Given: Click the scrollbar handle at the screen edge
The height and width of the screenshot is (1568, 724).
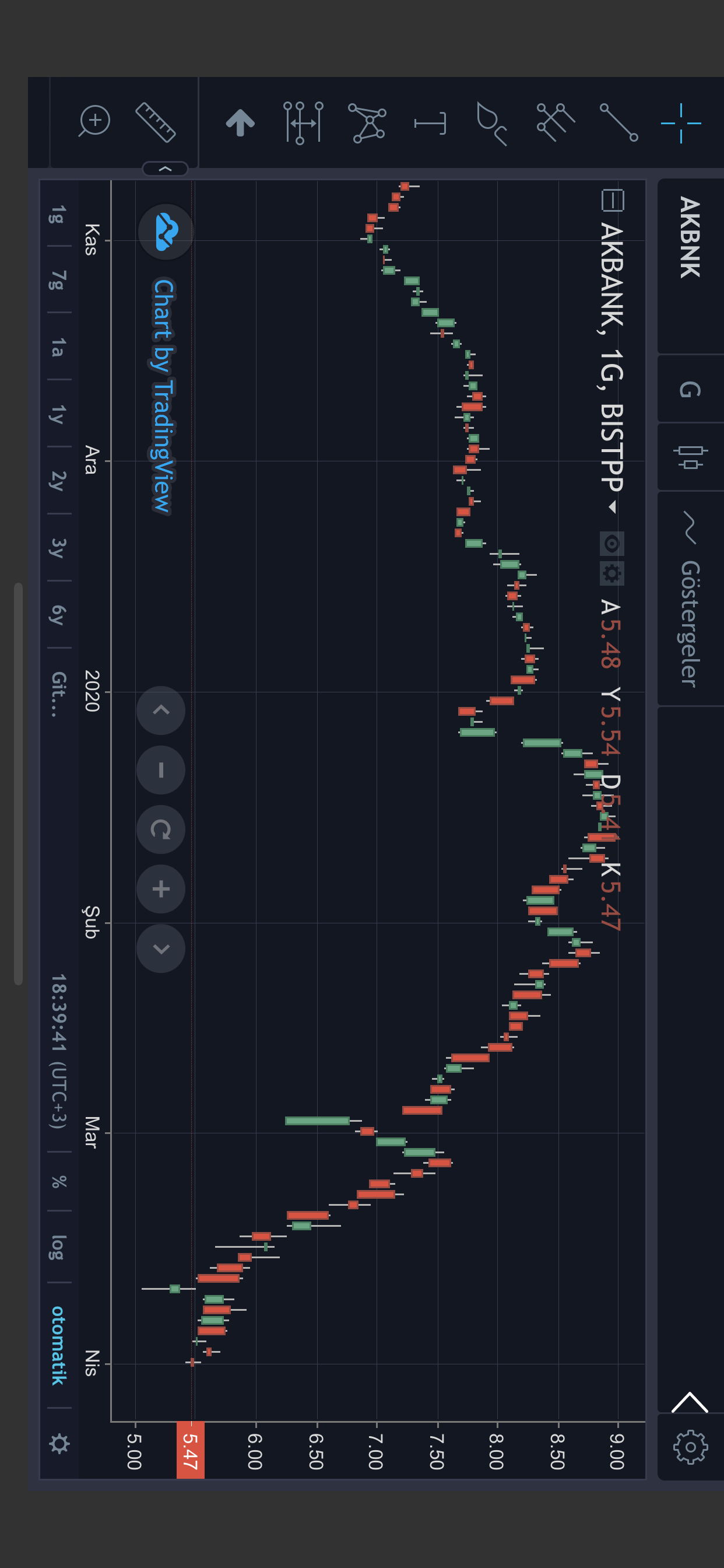Looking at the screenshot, I should pyautogui.click(x=18, y=784).
